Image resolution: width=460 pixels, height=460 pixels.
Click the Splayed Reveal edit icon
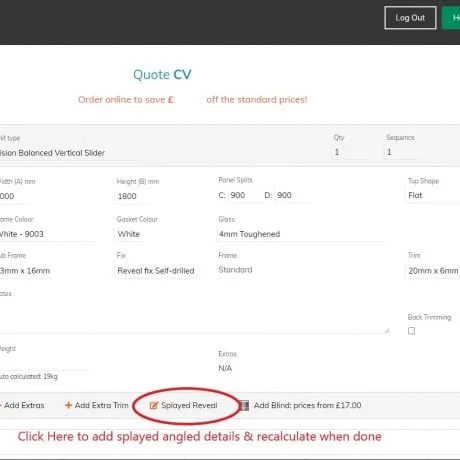pyautogui.click(x=154, y=405)
